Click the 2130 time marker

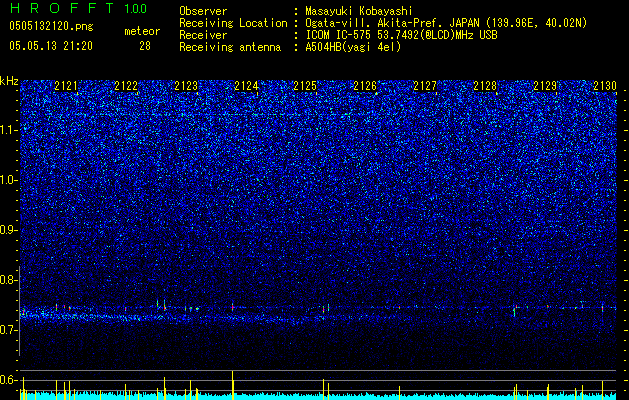point(605,86)
